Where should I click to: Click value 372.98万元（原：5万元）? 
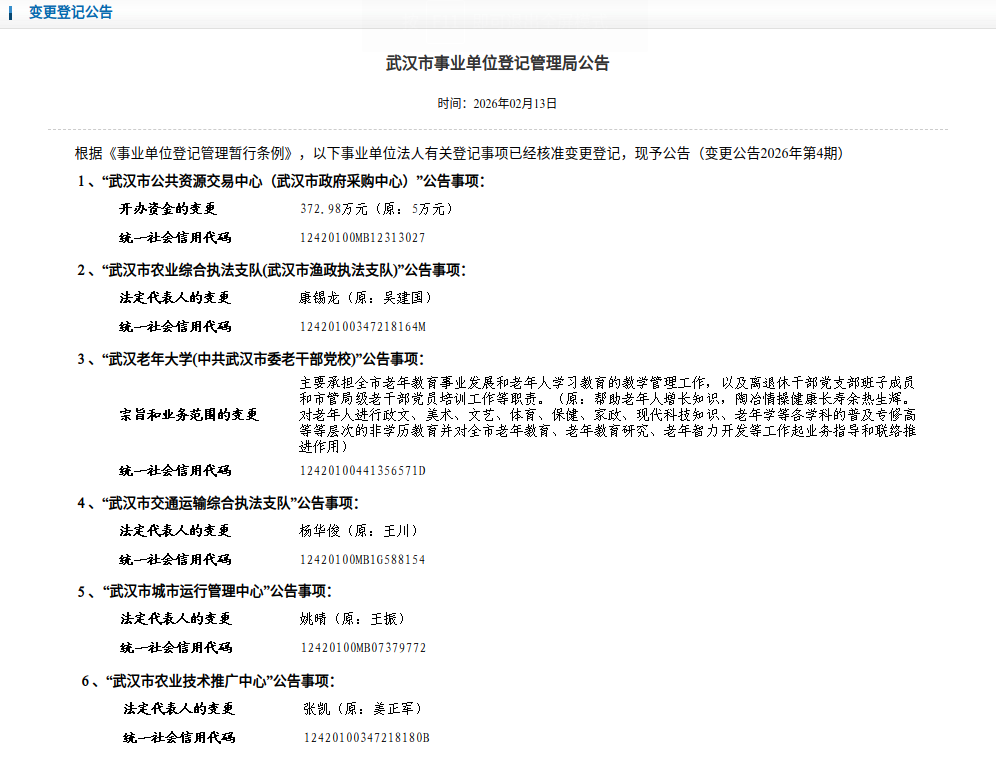tap(375, 208)
